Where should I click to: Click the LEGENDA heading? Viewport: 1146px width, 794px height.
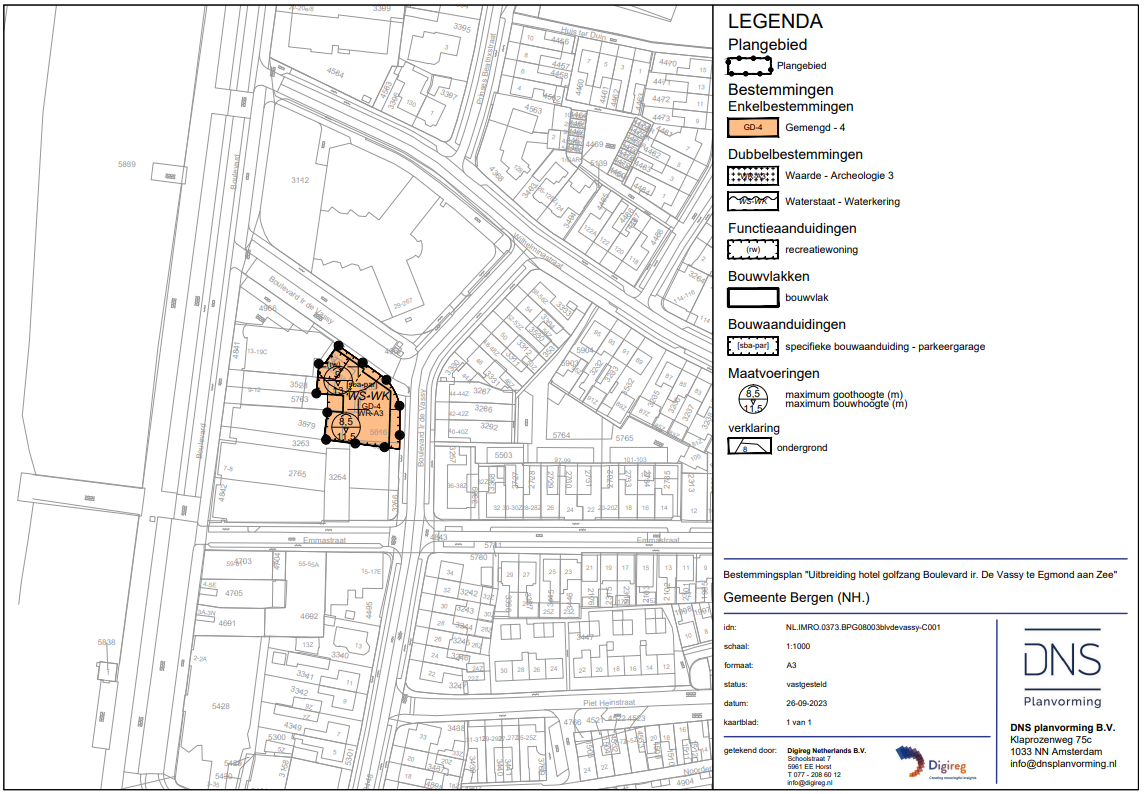[x=775, y=22]
